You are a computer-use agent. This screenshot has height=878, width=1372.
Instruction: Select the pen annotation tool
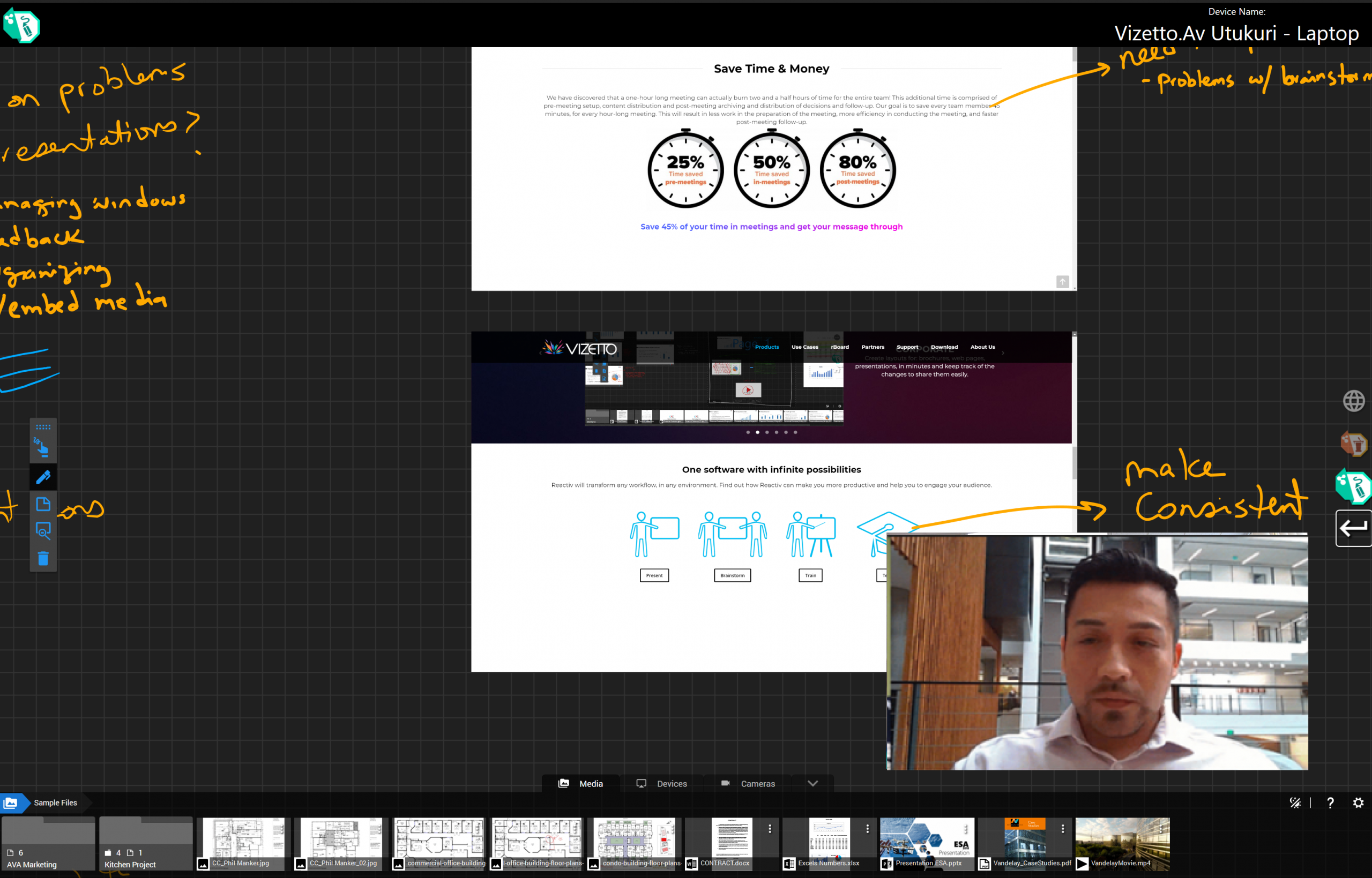point(43,477)
